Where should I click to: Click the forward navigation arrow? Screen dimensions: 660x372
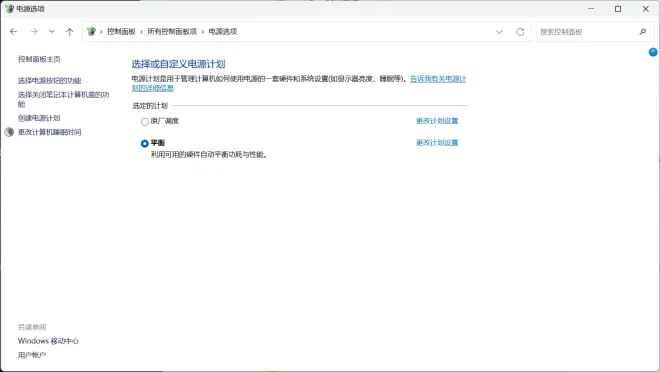[34, 32]
